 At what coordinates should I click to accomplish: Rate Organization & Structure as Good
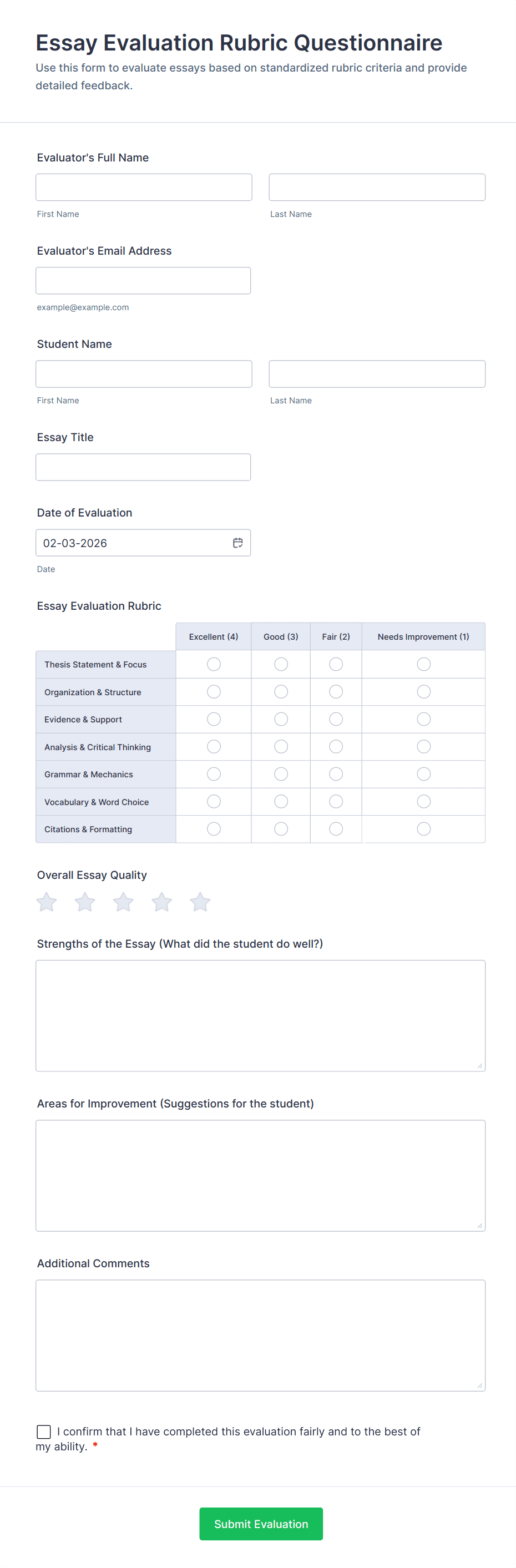pos(281,691)
